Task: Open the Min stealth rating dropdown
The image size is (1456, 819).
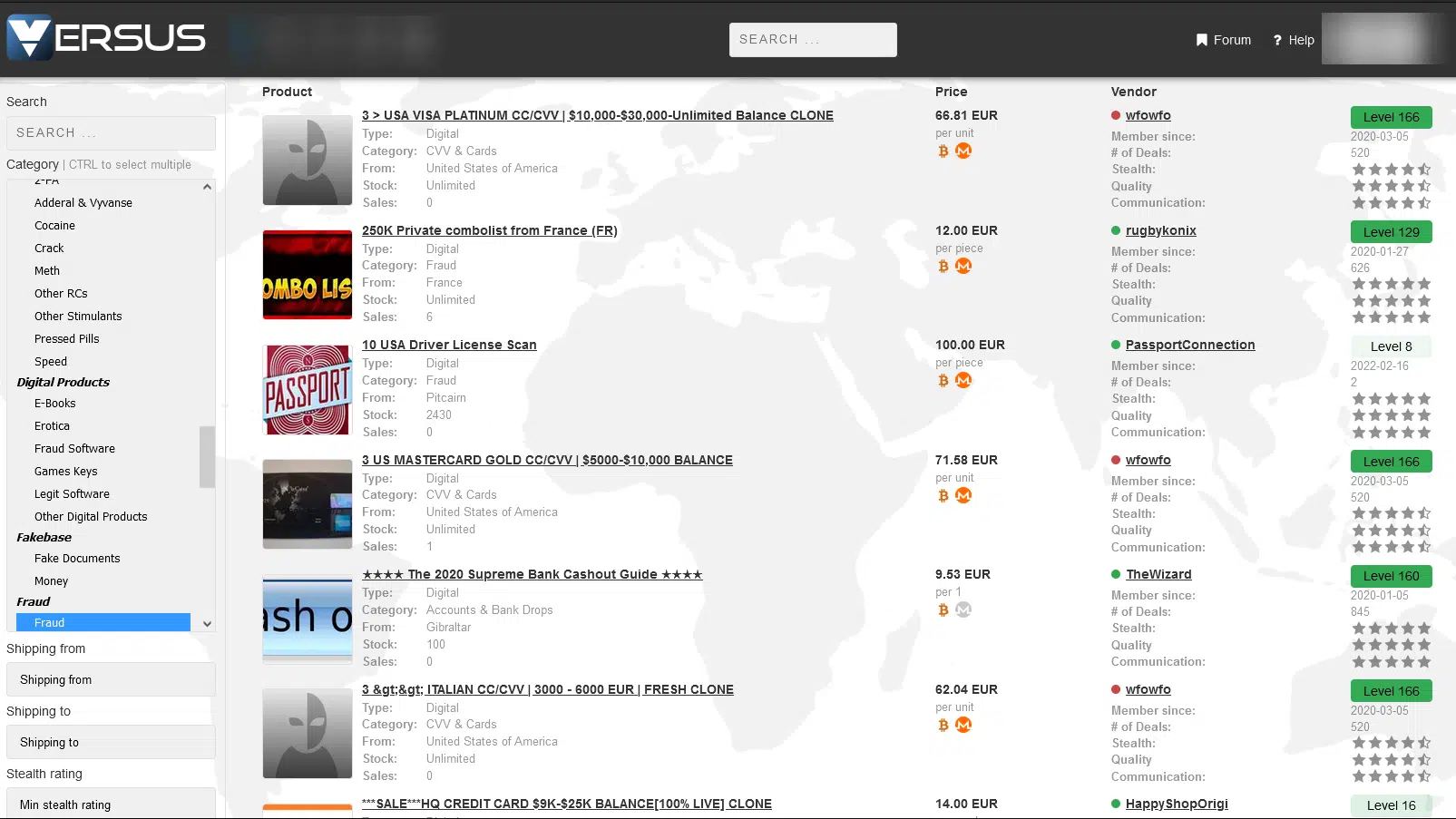Action: [x=111, y=804]
